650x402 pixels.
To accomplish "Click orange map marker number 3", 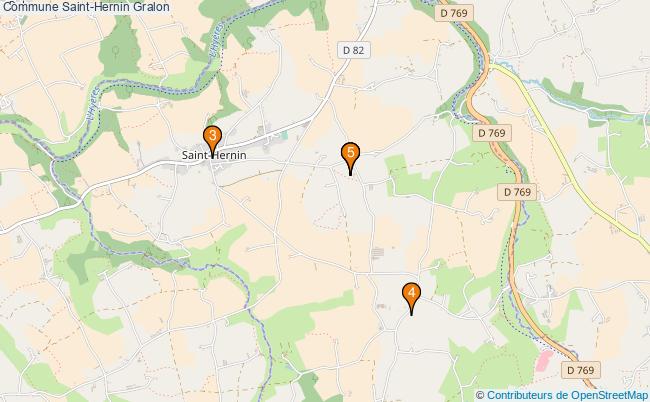I will click(x=212, y=138).
